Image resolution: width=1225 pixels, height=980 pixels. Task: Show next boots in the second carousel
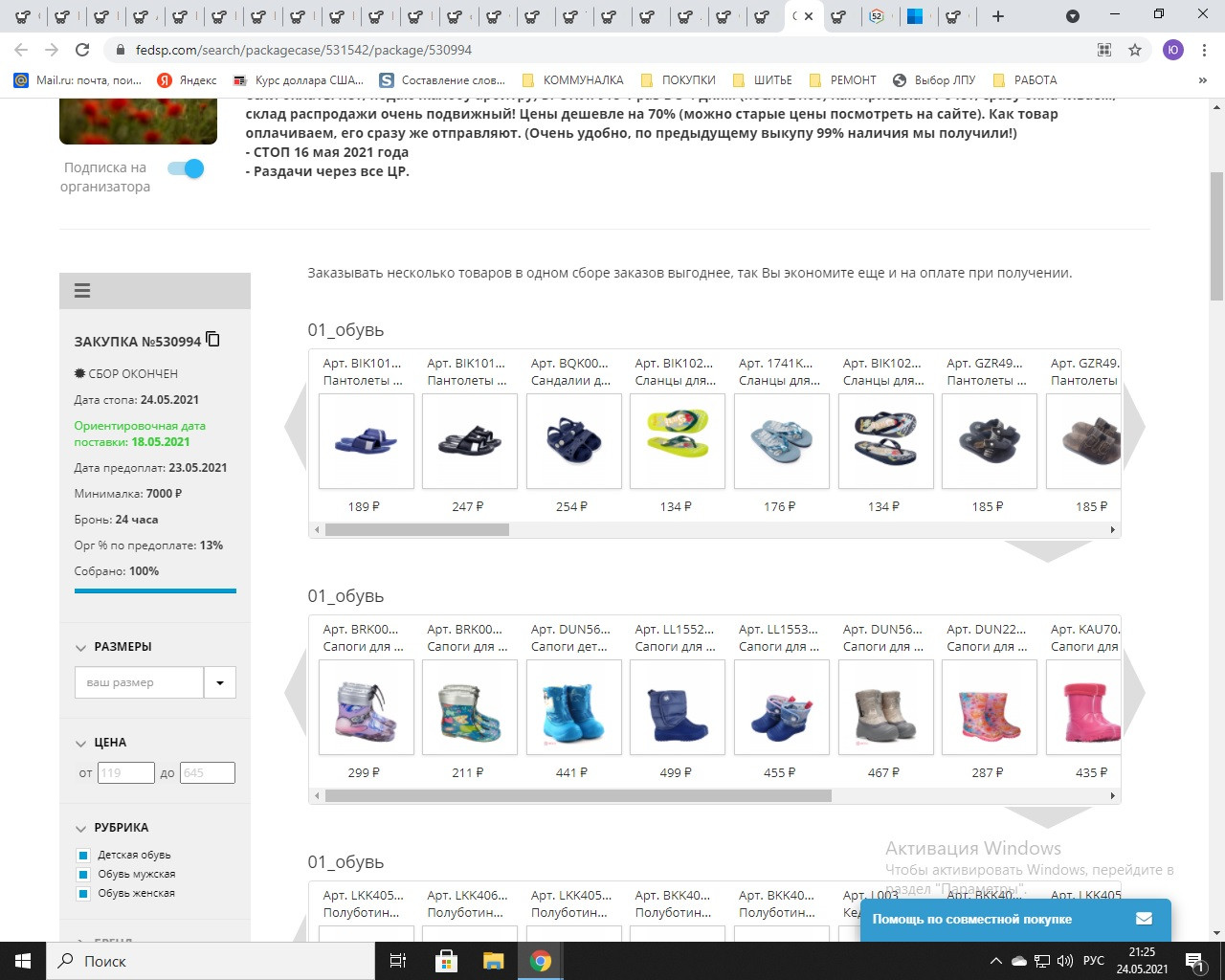coord(1133,692)
